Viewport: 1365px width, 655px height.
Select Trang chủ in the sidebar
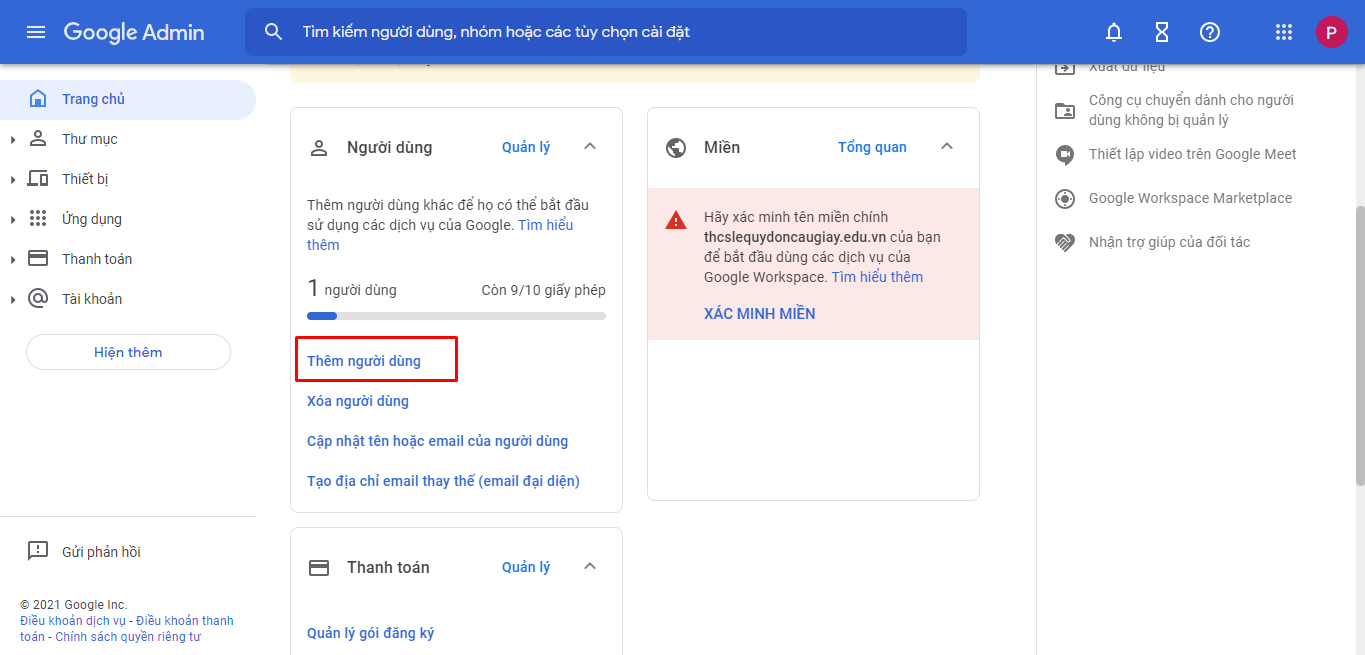(93, 99)
